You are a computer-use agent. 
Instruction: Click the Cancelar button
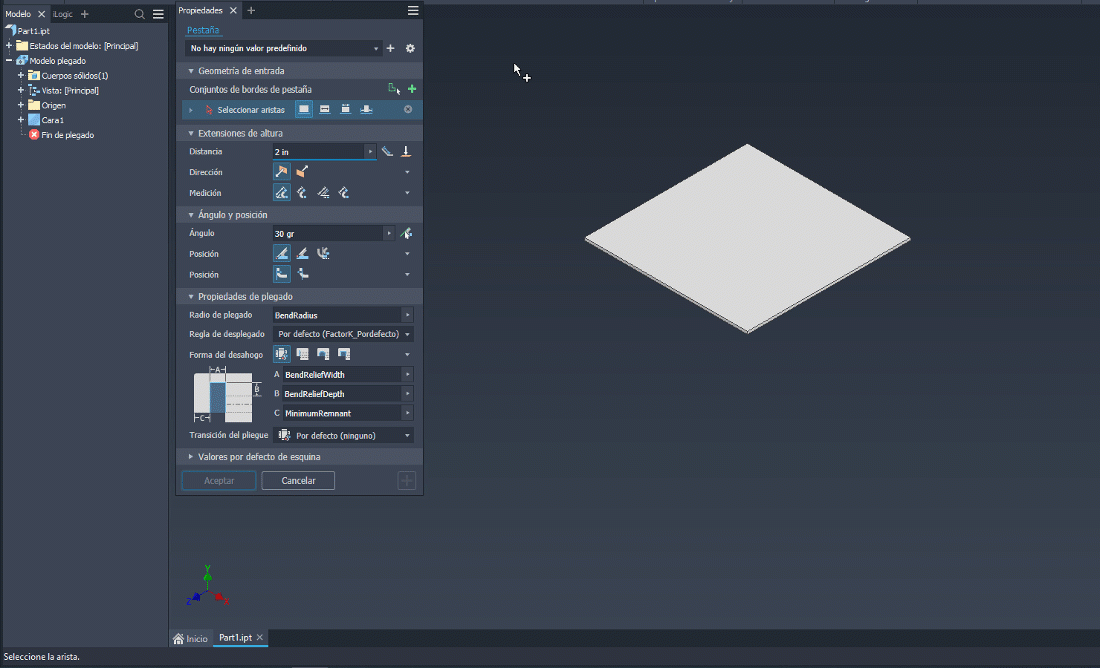click(x=298, y=481)
